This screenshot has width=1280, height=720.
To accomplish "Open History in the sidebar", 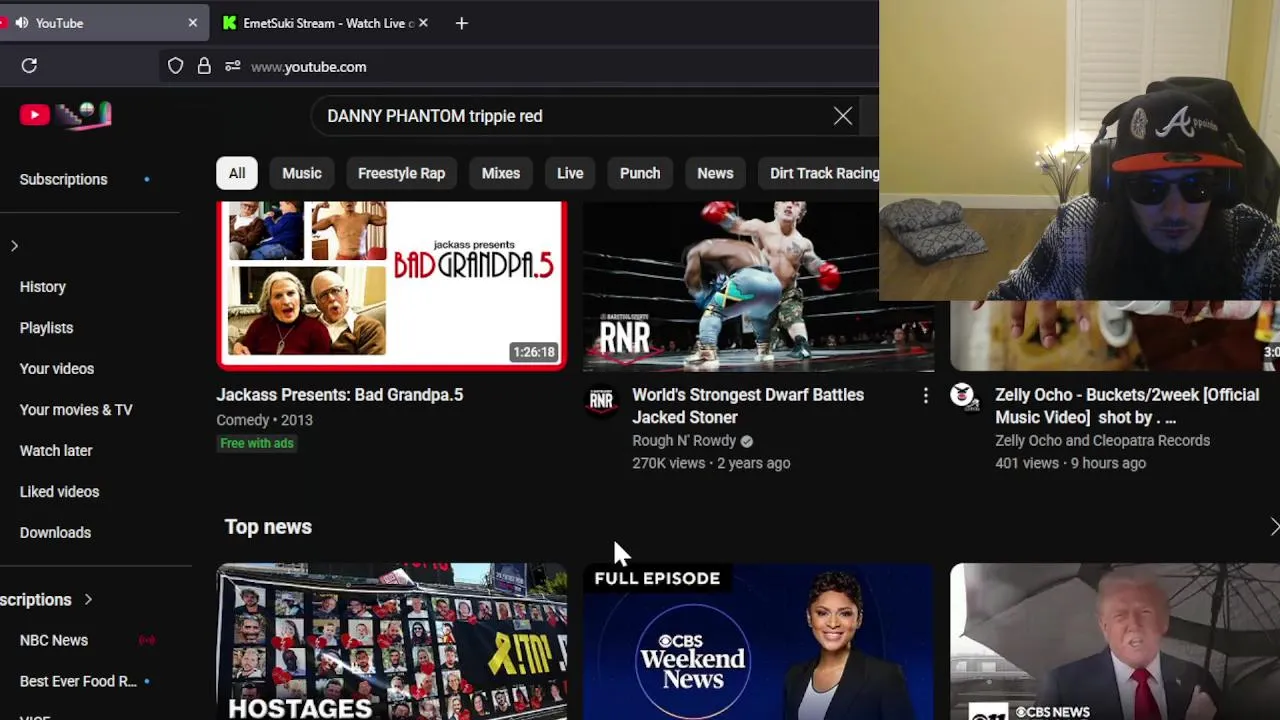I will pos(43,287).
